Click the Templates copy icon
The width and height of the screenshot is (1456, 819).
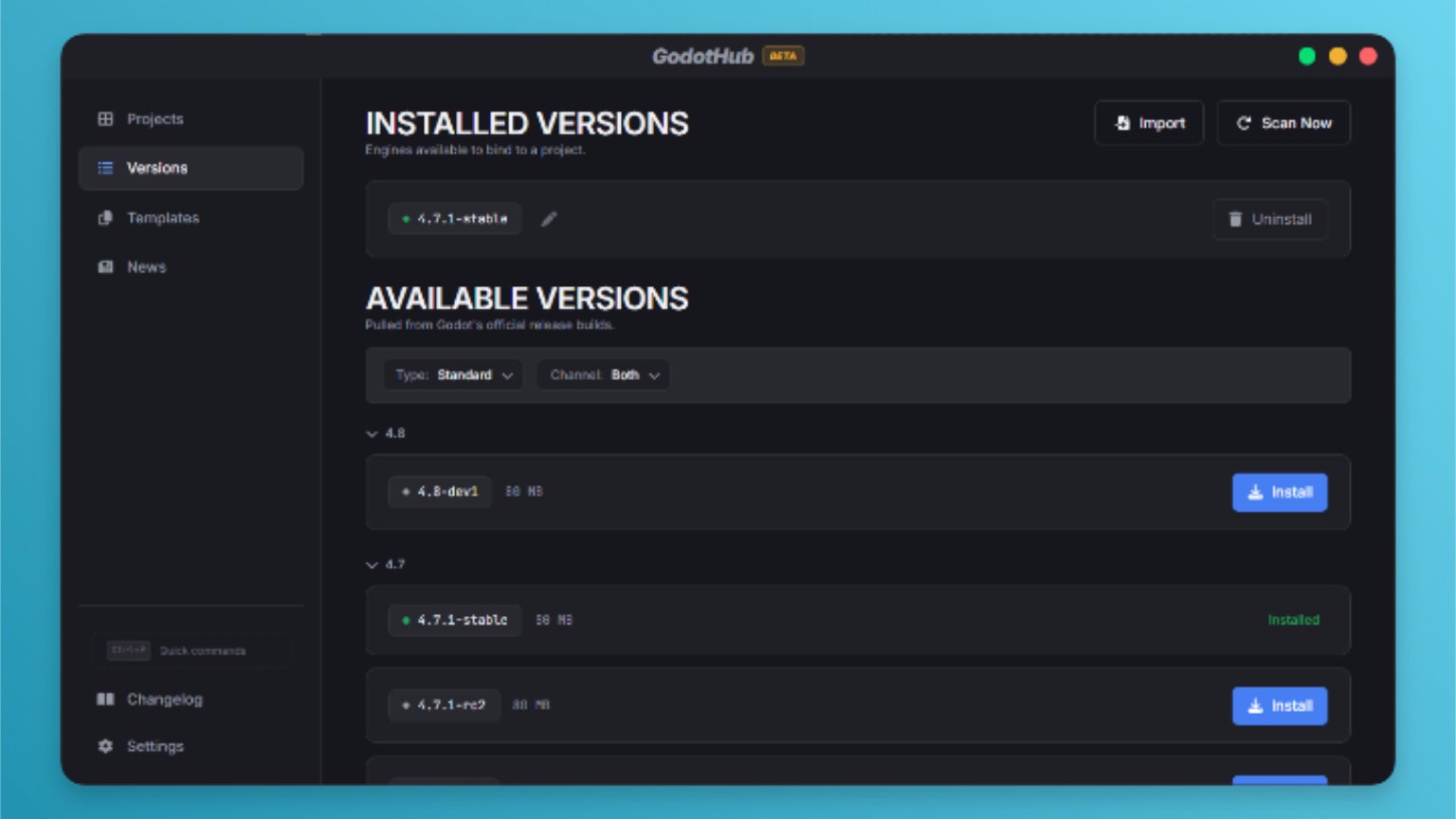point(105,217)
